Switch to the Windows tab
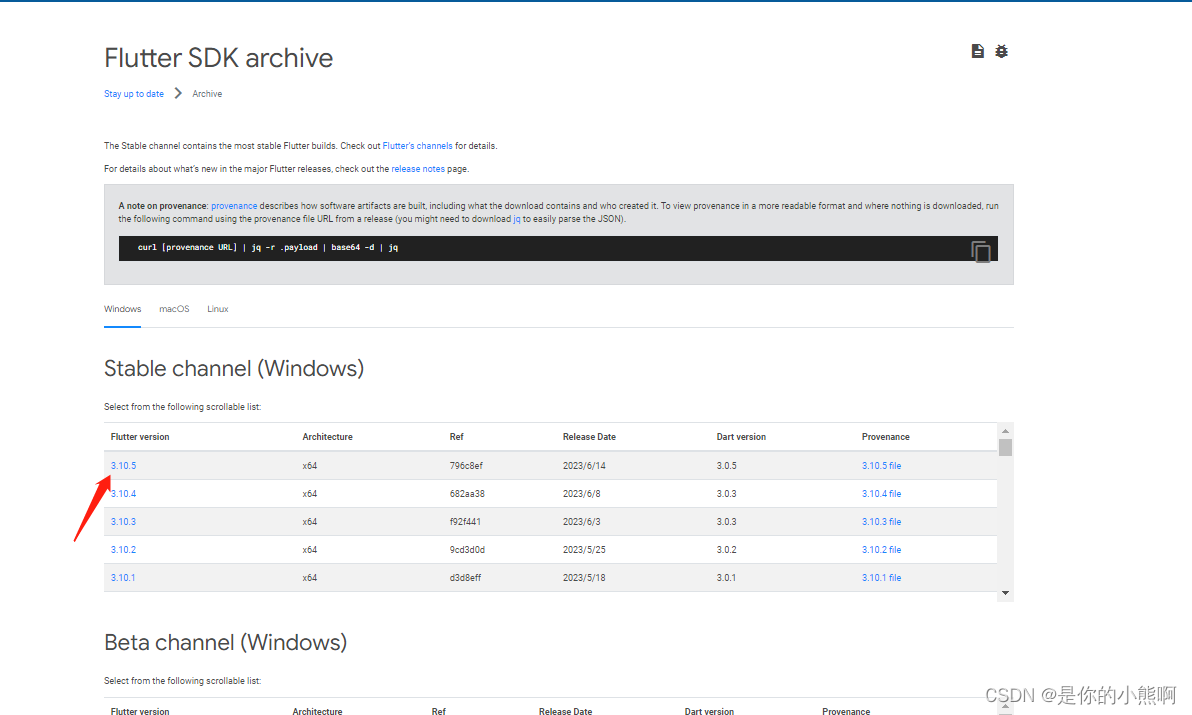The width and height of the screenshot is (1192, 715). pyautogui.click(x=122, y=309)
